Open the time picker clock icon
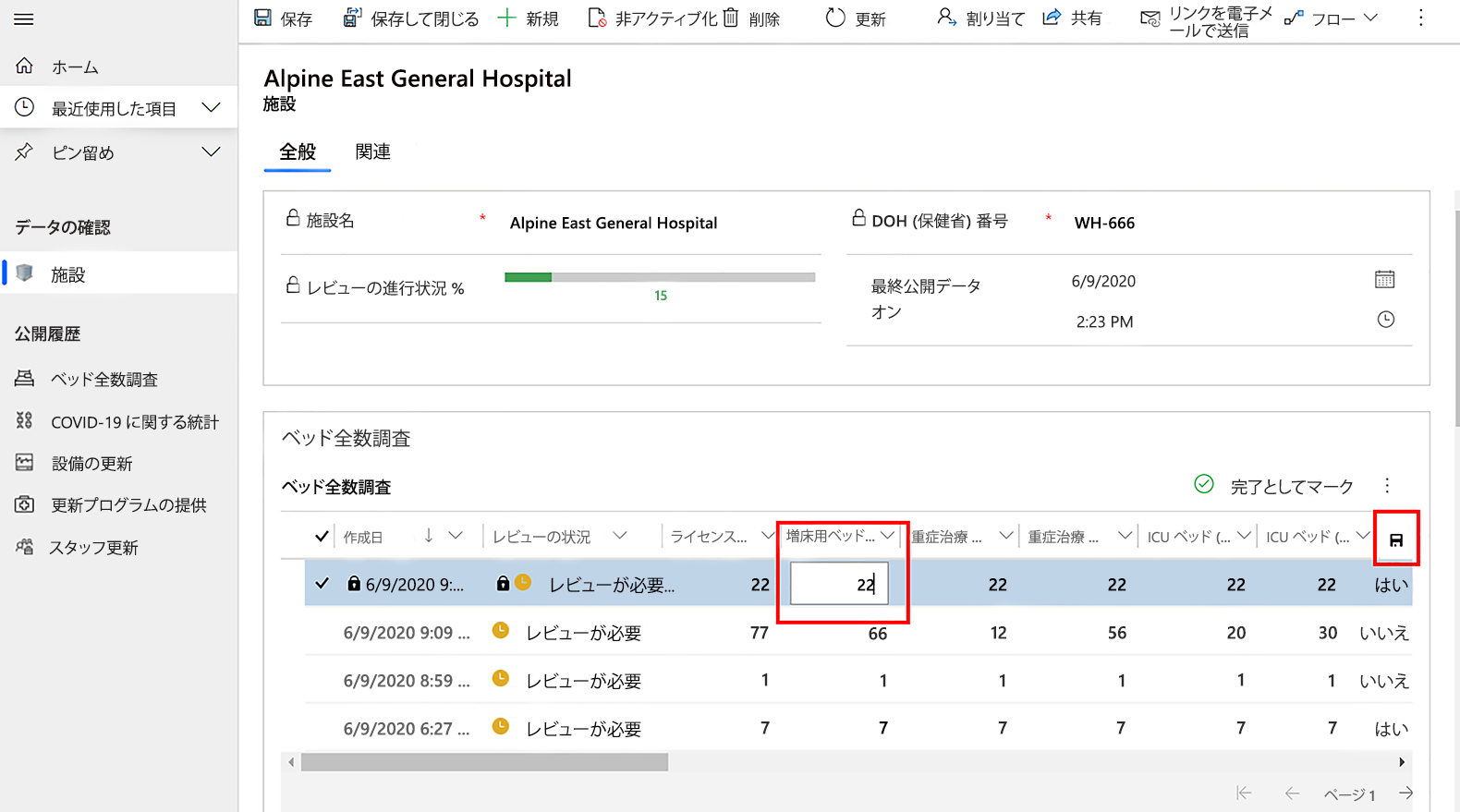Screen dimensions: 1460x812 pyautogui.click(x=1385, y=320)
